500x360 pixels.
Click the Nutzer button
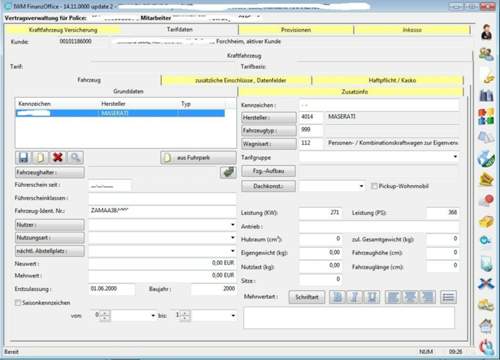point(50,225)
